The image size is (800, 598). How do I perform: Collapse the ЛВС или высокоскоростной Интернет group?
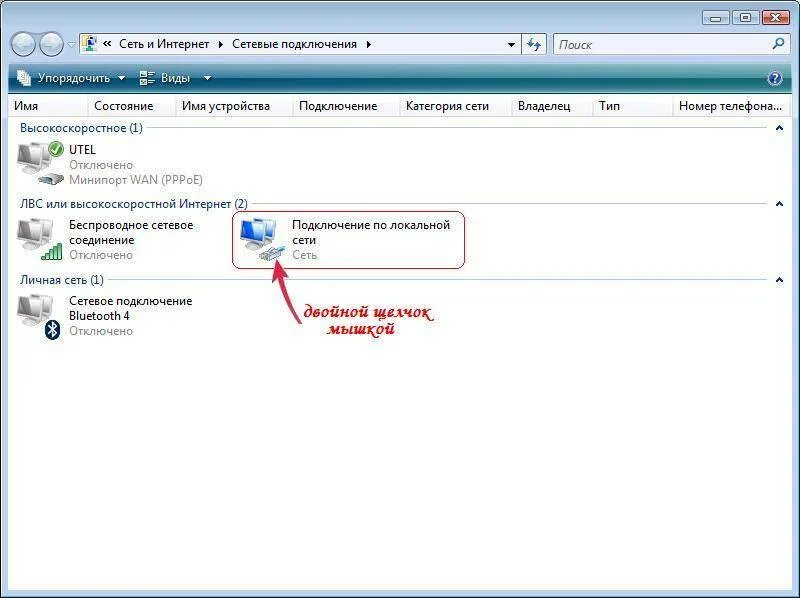click(779, 204)
